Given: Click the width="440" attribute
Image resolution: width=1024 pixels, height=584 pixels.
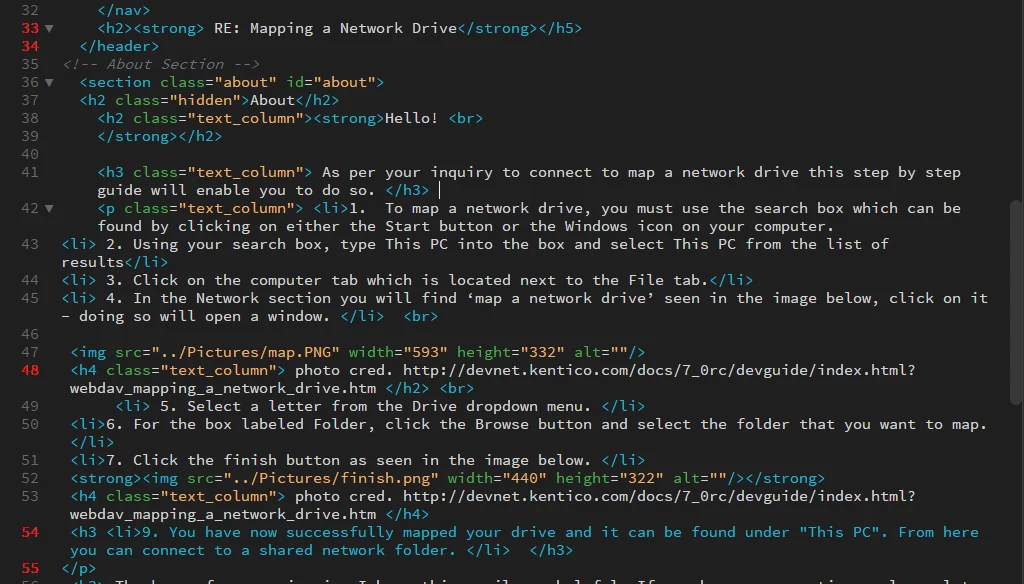Looking at the screenshot, I should pos(497,478).
